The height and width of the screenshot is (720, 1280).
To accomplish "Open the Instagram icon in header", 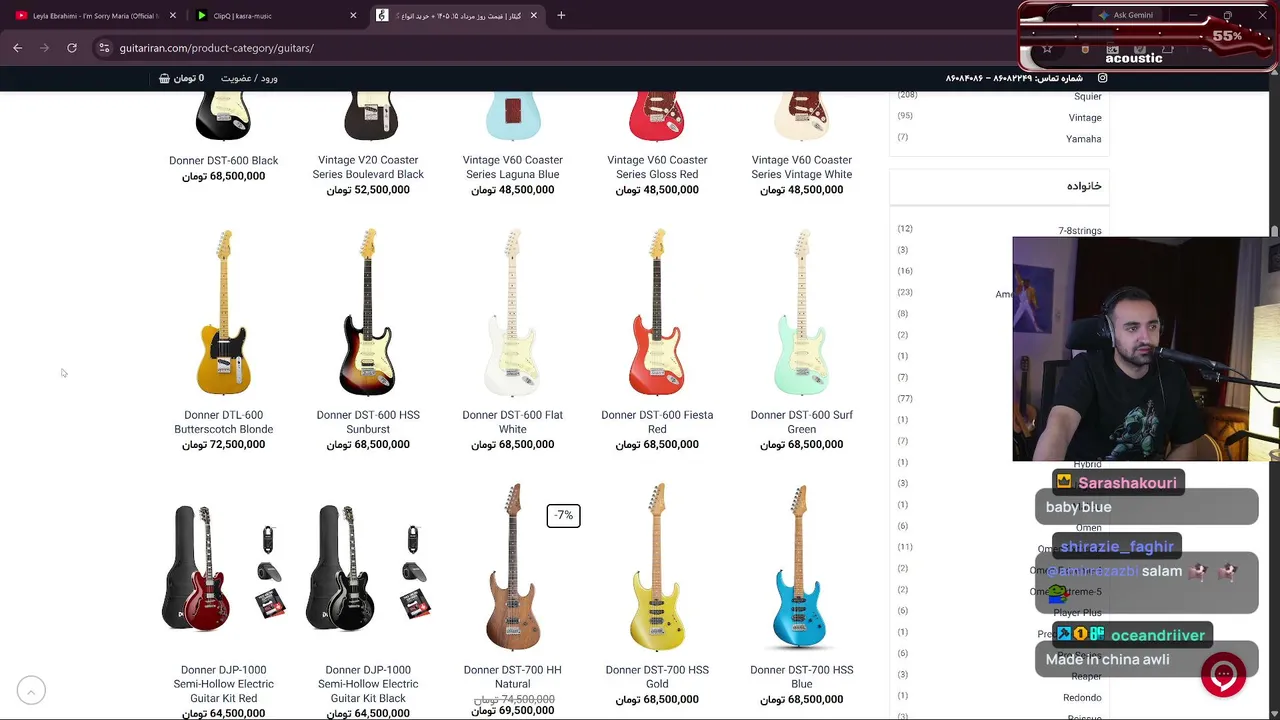I will pyautogui.click(x=1103, y=78).
